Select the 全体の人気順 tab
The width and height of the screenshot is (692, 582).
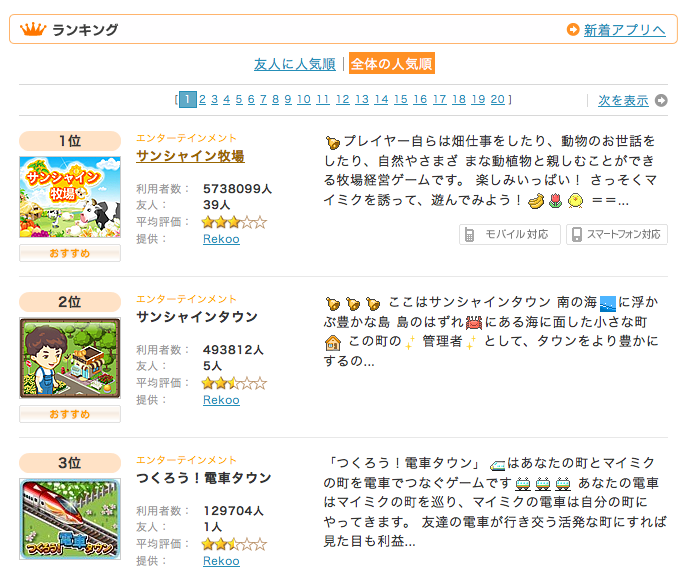tap(391, 63)
